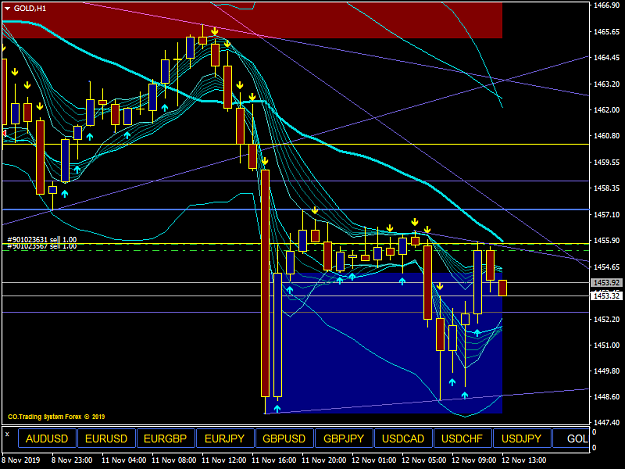Screen dimensions: 625x469
Task: Switch chart to AUDUSD symbol button
Action: tap(47, 438)
